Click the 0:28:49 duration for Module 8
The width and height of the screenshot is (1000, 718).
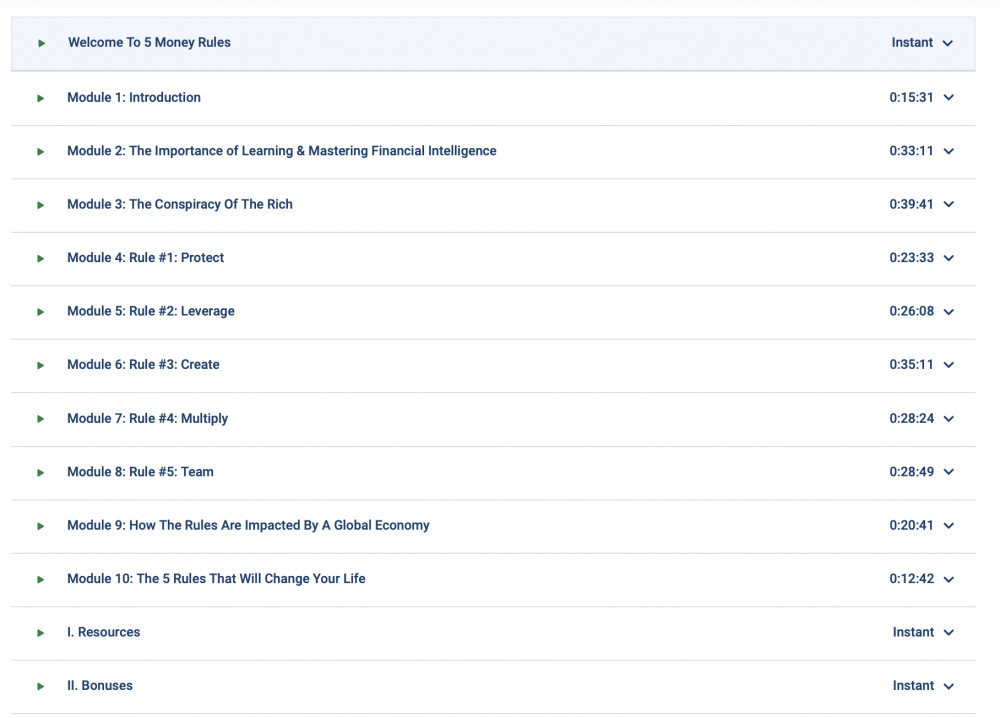pos(911,473)
